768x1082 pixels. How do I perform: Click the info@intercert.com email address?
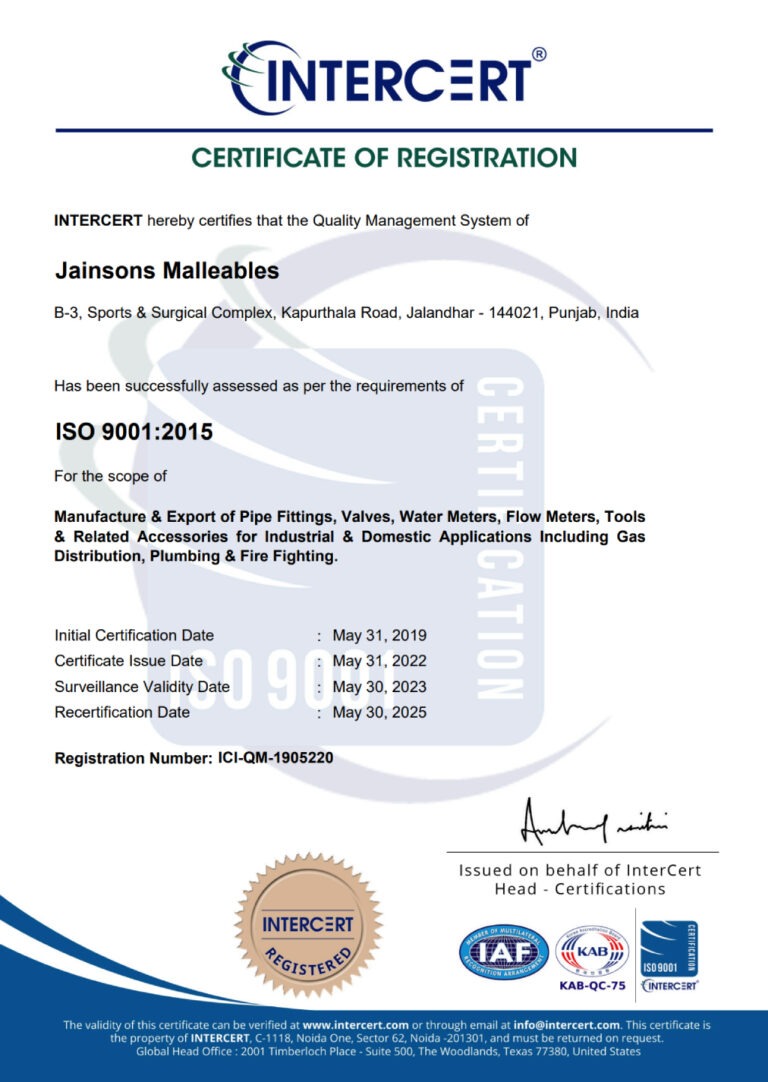tap(566, 1025)
